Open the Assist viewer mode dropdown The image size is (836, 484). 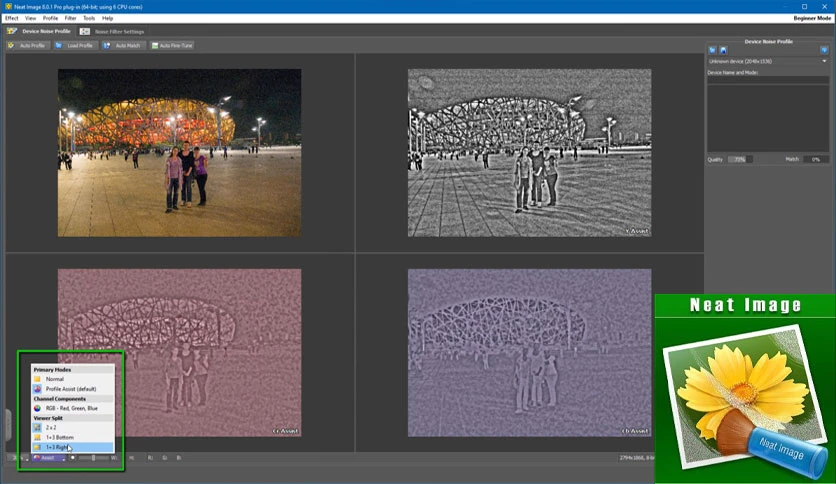pos(49,458)
